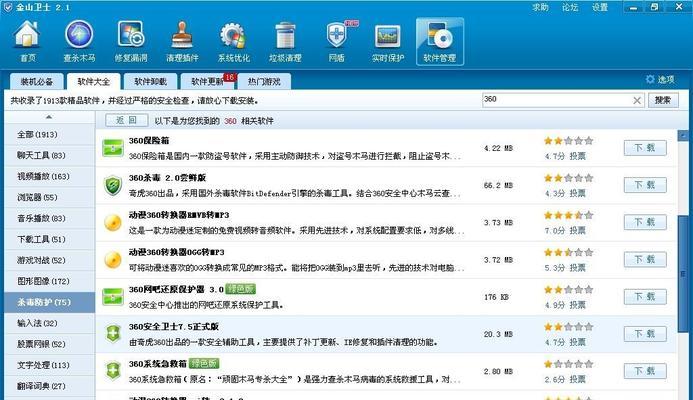693x400 pixels.
Task: Vote on 360系统急救箱 via 投票
Action: click(x=577, y=379)
